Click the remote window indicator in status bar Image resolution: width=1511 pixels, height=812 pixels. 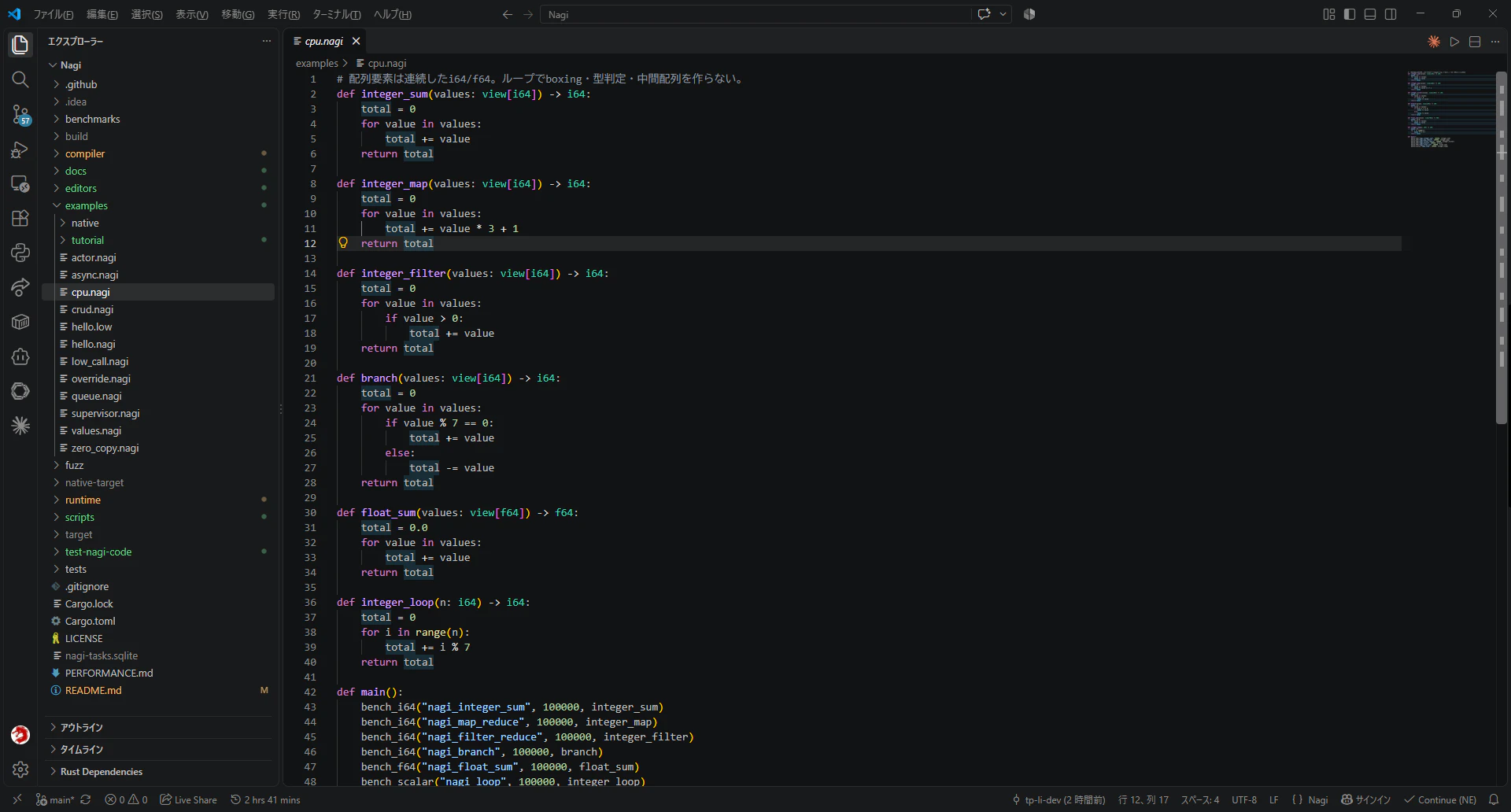17,799
